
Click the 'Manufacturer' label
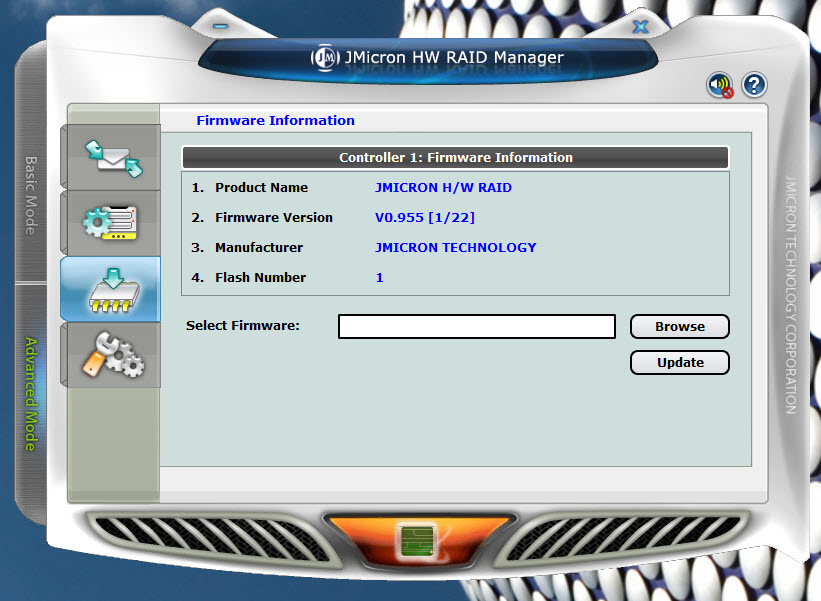click(259, 247)
